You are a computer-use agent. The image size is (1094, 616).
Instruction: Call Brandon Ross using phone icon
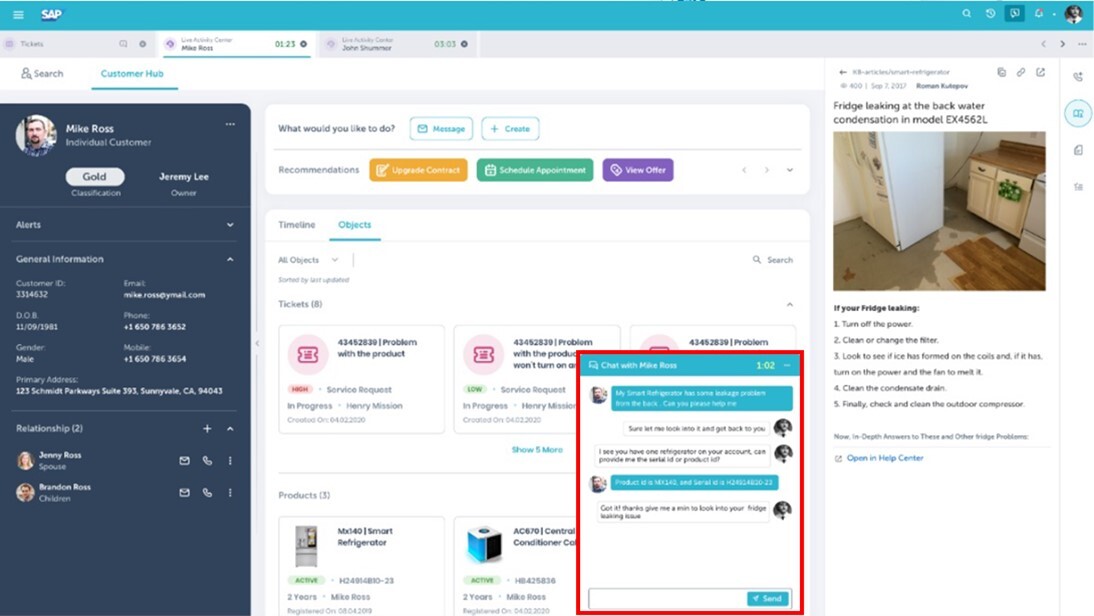point(207,493)
